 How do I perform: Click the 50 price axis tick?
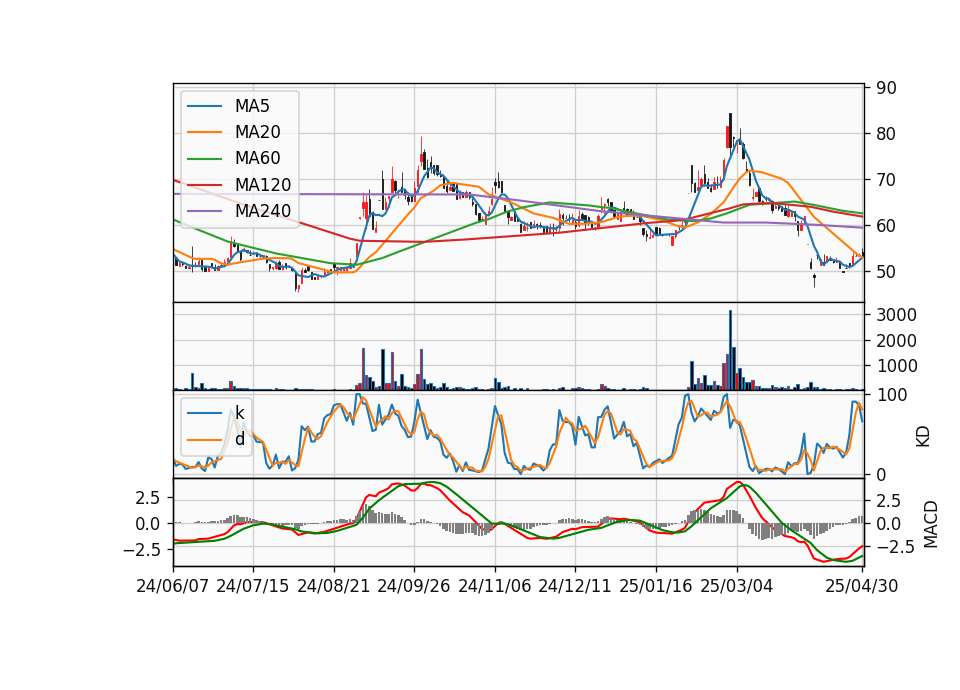point(886,272)
